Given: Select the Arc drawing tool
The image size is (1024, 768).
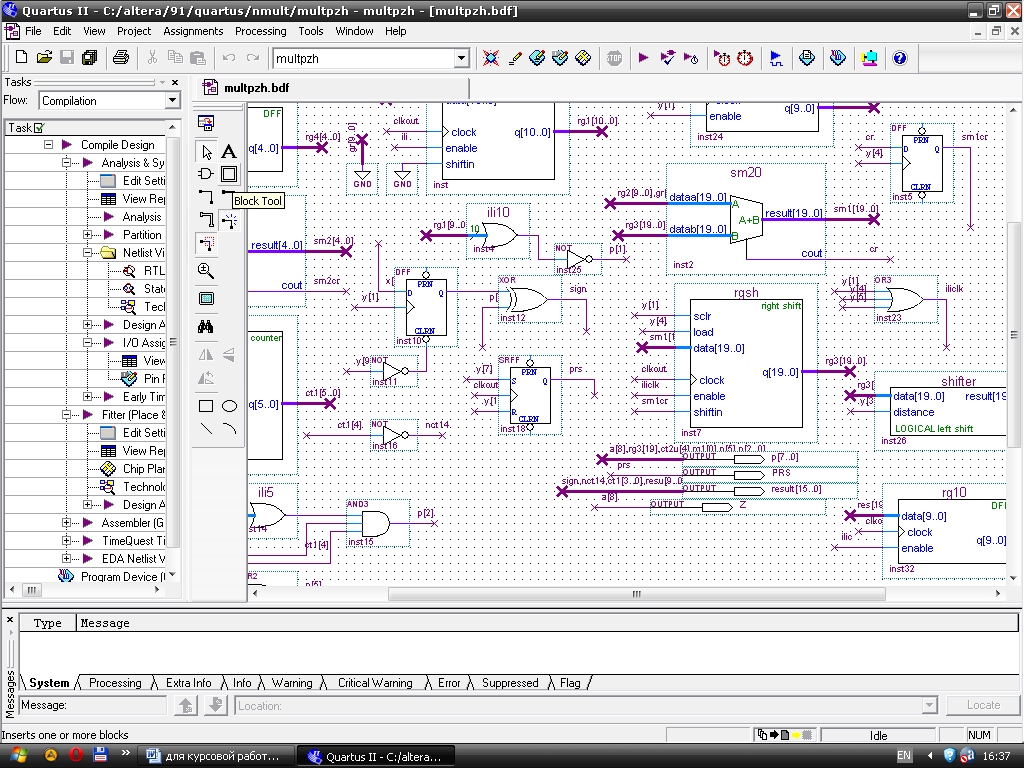Looking at the screenshot, I should click(x=229, y=429).
